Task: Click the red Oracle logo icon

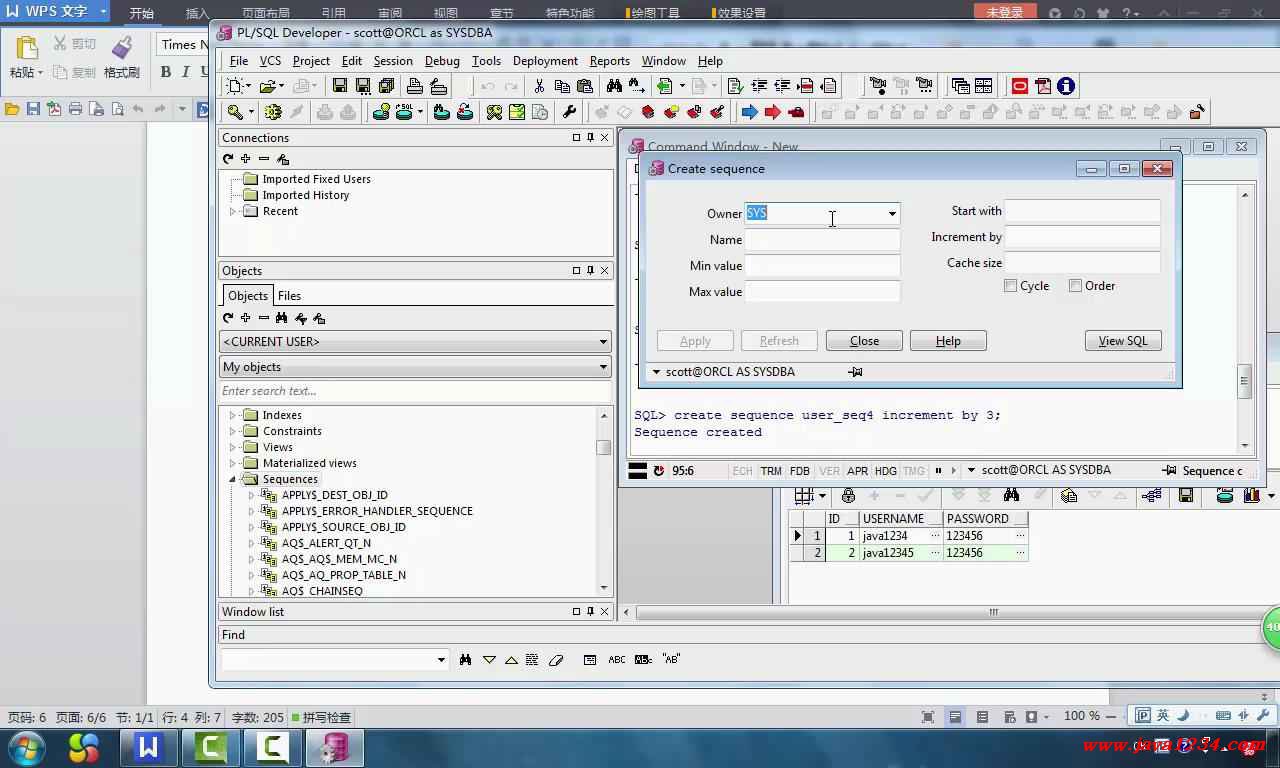Action: pyautogui.click(x=1020, y=86)
